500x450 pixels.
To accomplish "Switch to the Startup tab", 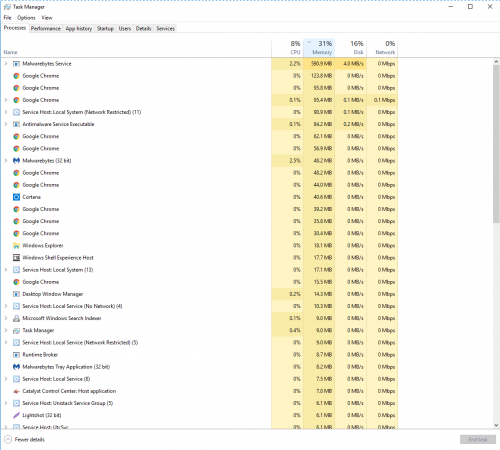I will point(105,29).
